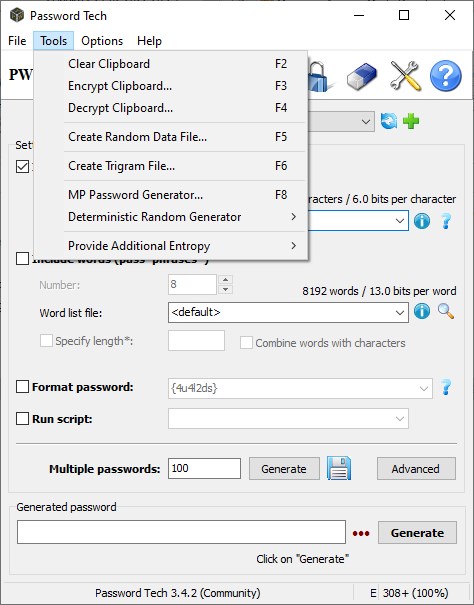Click status bar E indicator
The width and height of the screenshot is (474, 605).
coord(373,593)
